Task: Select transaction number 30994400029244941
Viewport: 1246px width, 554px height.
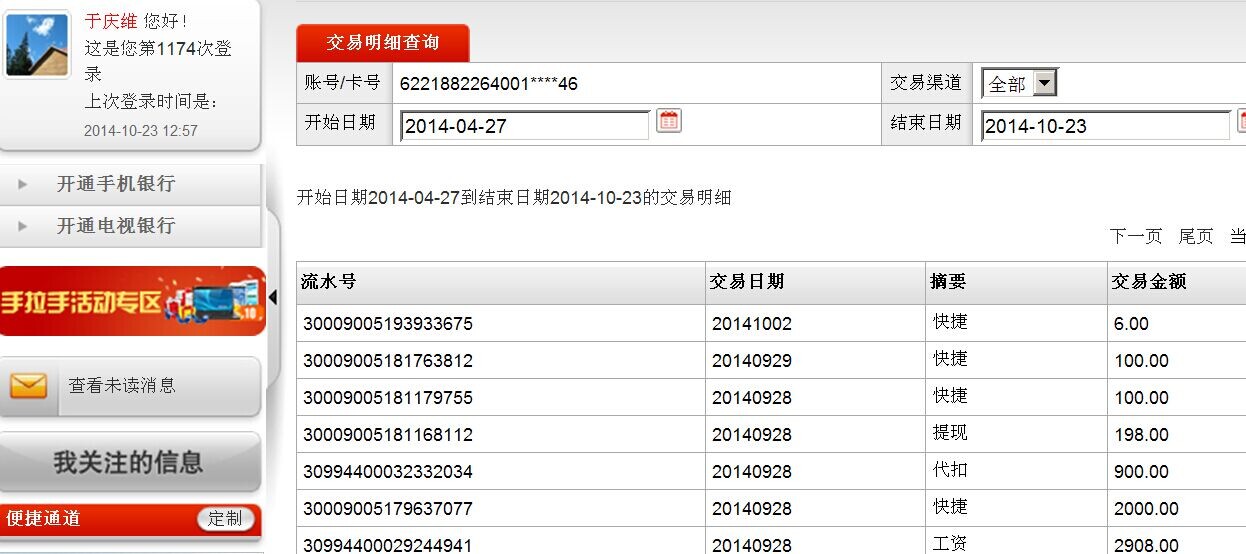Action: 388,545
